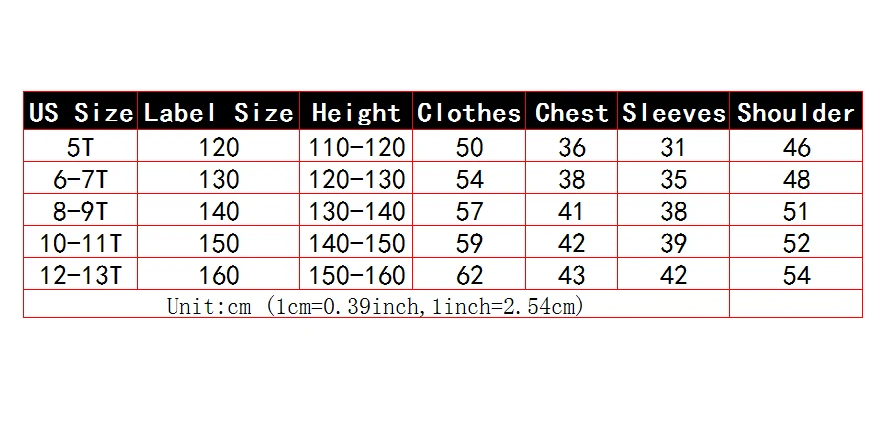Click the 10-11T size cell
885x421 pixels.
(80, 243)
